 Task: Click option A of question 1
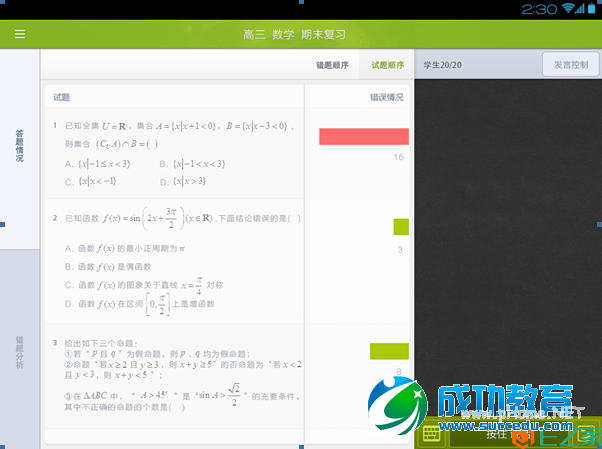point(98,164)
